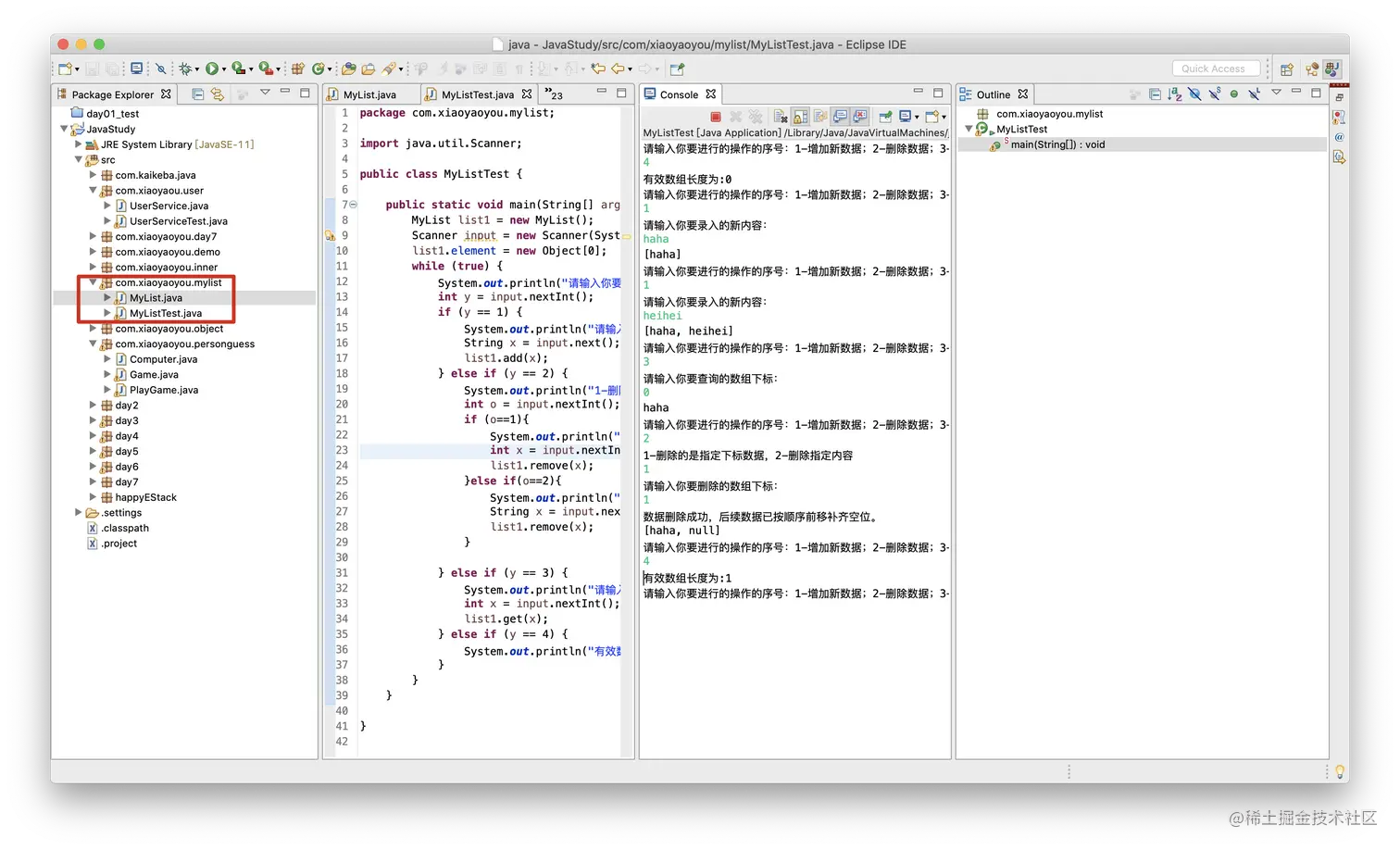Image resolution: width=1400 pixels, height=850 pixels.
Task: Toggle Show Console on standard output change
Action: click(x=841, y=117)
